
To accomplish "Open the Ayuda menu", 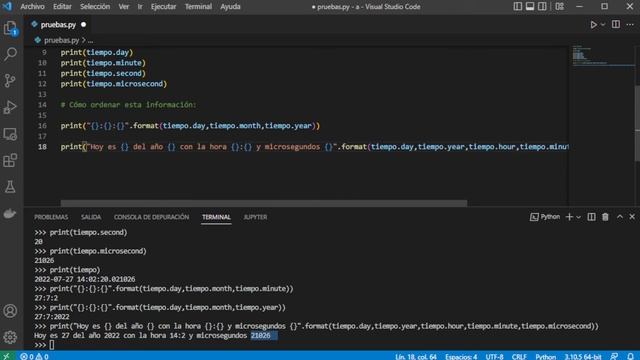I will pyautogui.click(x=230, y=7).
